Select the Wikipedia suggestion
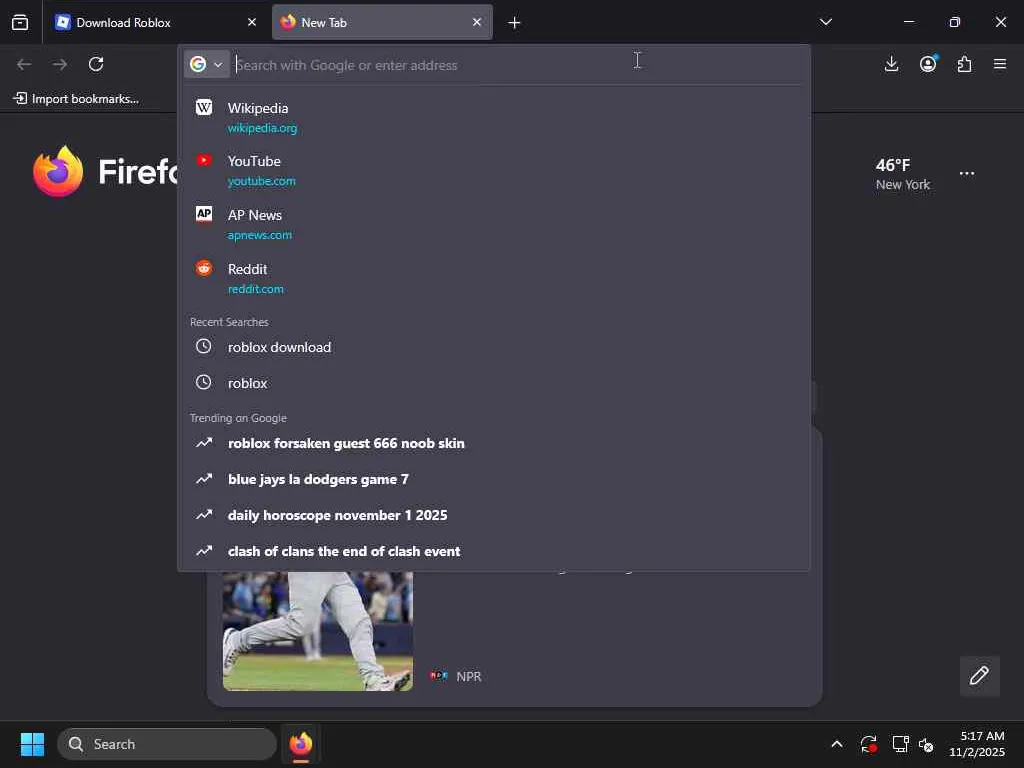 click(494, 117)
